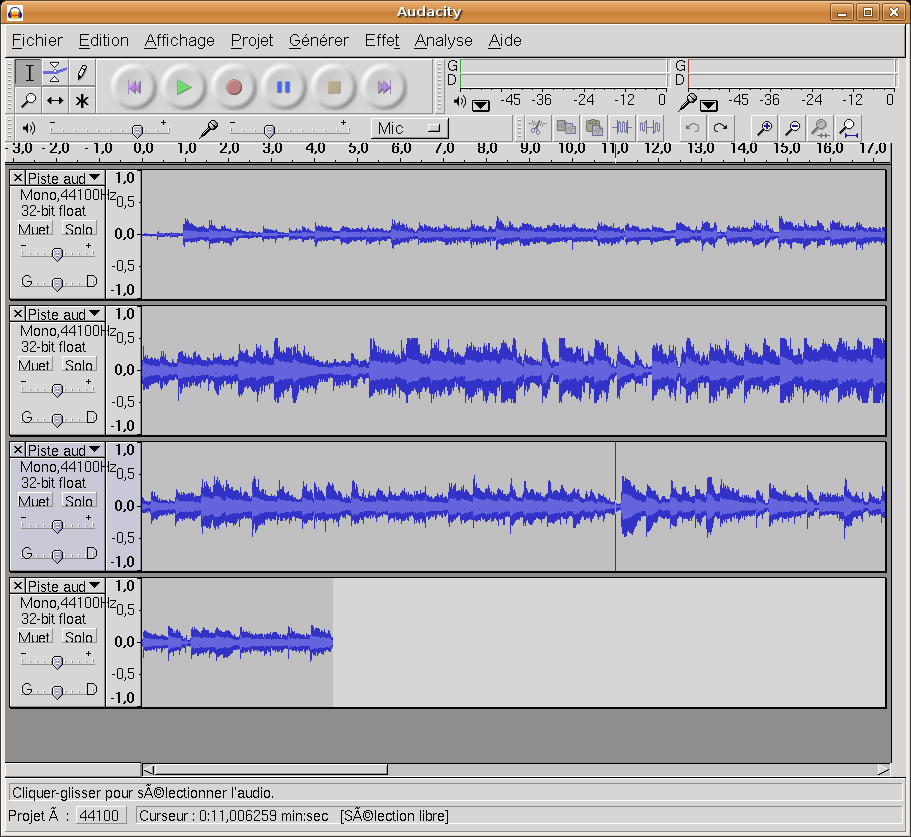Stop playback with the yellow Stop button
Viewport: 911px width, 837px height.
(x=334, y=87)
